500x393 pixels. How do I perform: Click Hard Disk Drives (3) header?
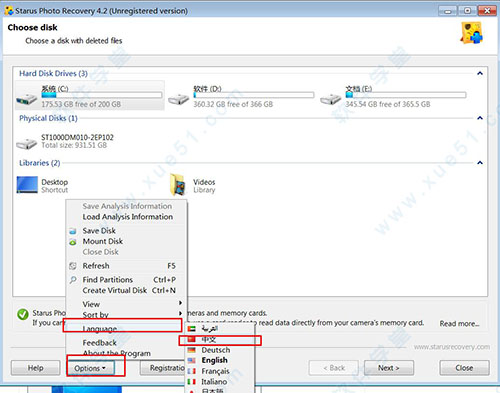[53, 73]
